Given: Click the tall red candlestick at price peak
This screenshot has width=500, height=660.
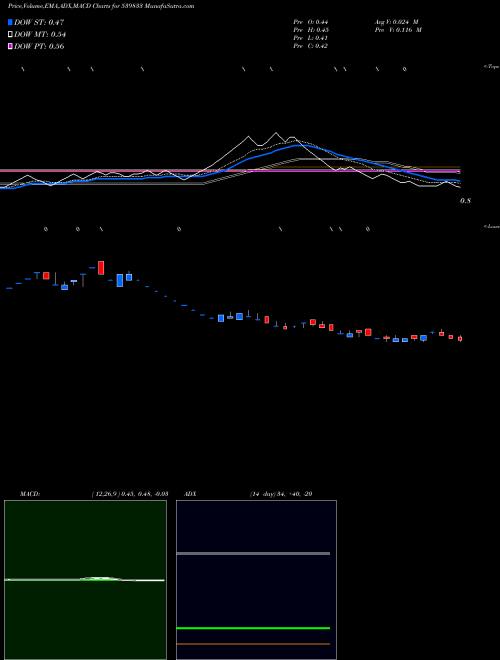Looking at the screenshot, I should pos(101,268).
